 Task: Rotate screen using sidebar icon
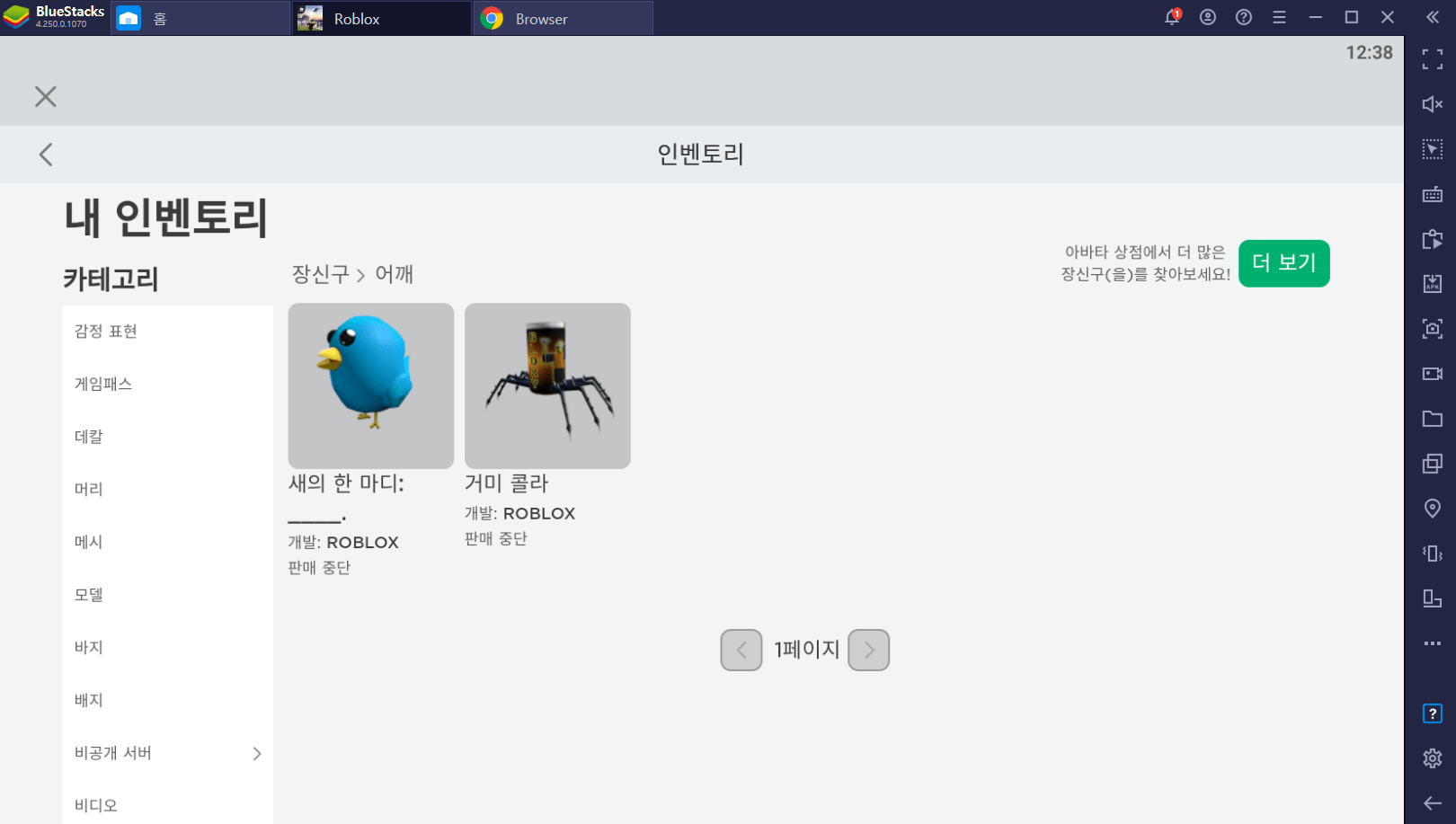(1433, 598)
